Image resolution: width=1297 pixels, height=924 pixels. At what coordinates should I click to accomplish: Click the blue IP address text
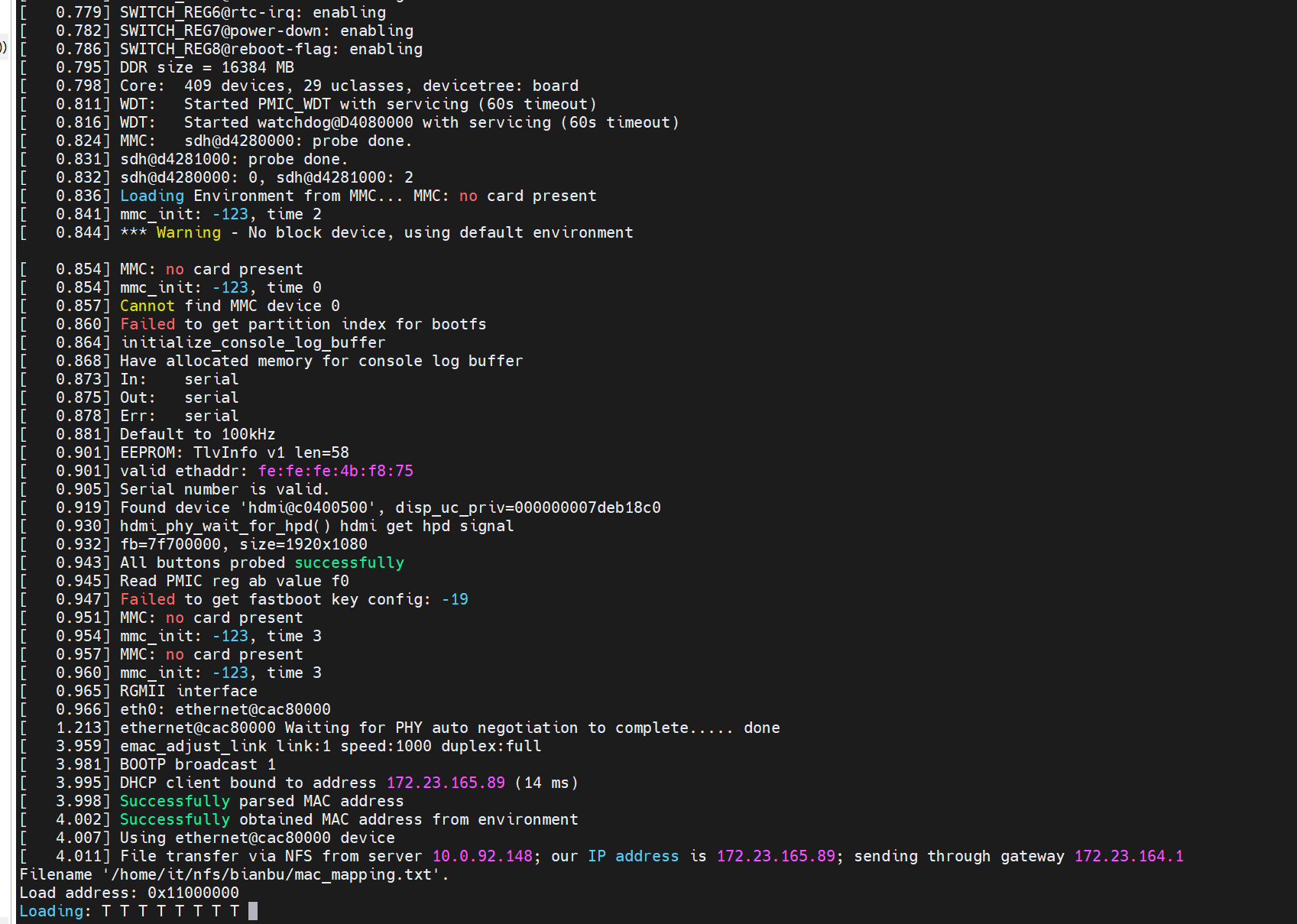[x=633, y=856]
